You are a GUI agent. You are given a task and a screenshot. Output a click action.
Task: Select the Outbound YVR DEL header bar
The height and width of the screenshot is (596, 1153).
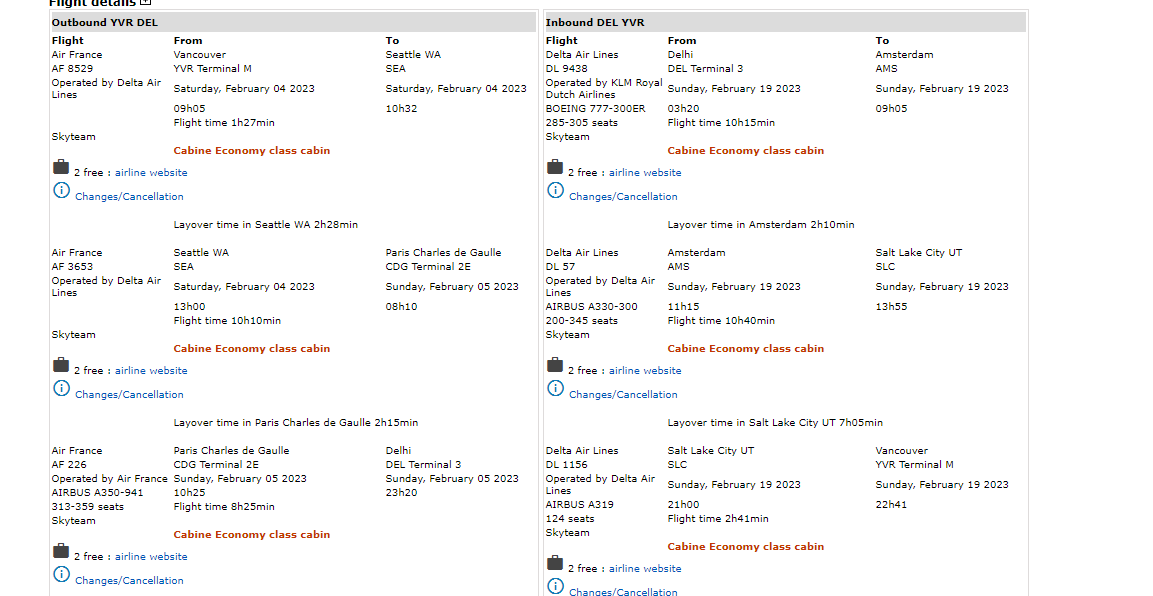point(293,22)
